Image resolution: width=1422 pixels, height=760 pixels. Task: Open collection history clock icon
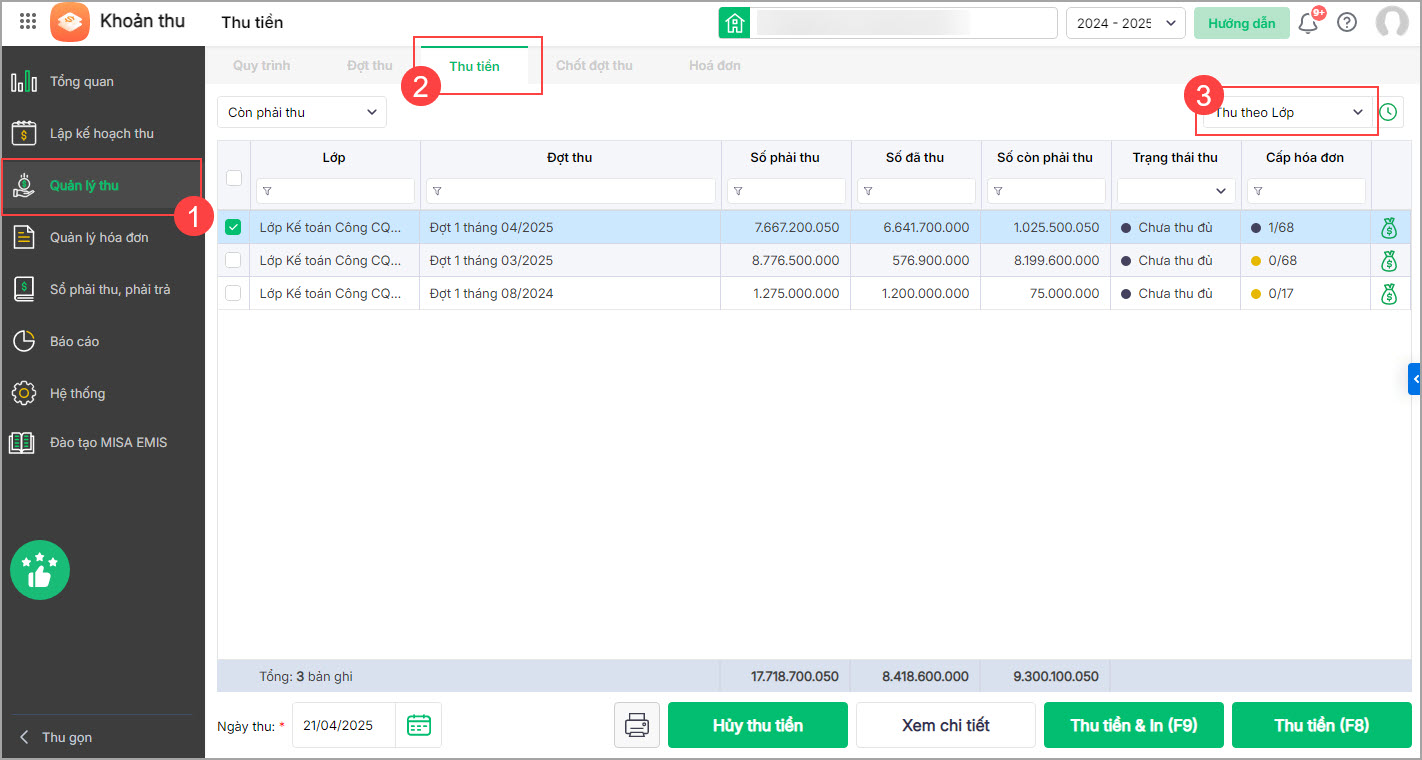(x=1388, y=112)
